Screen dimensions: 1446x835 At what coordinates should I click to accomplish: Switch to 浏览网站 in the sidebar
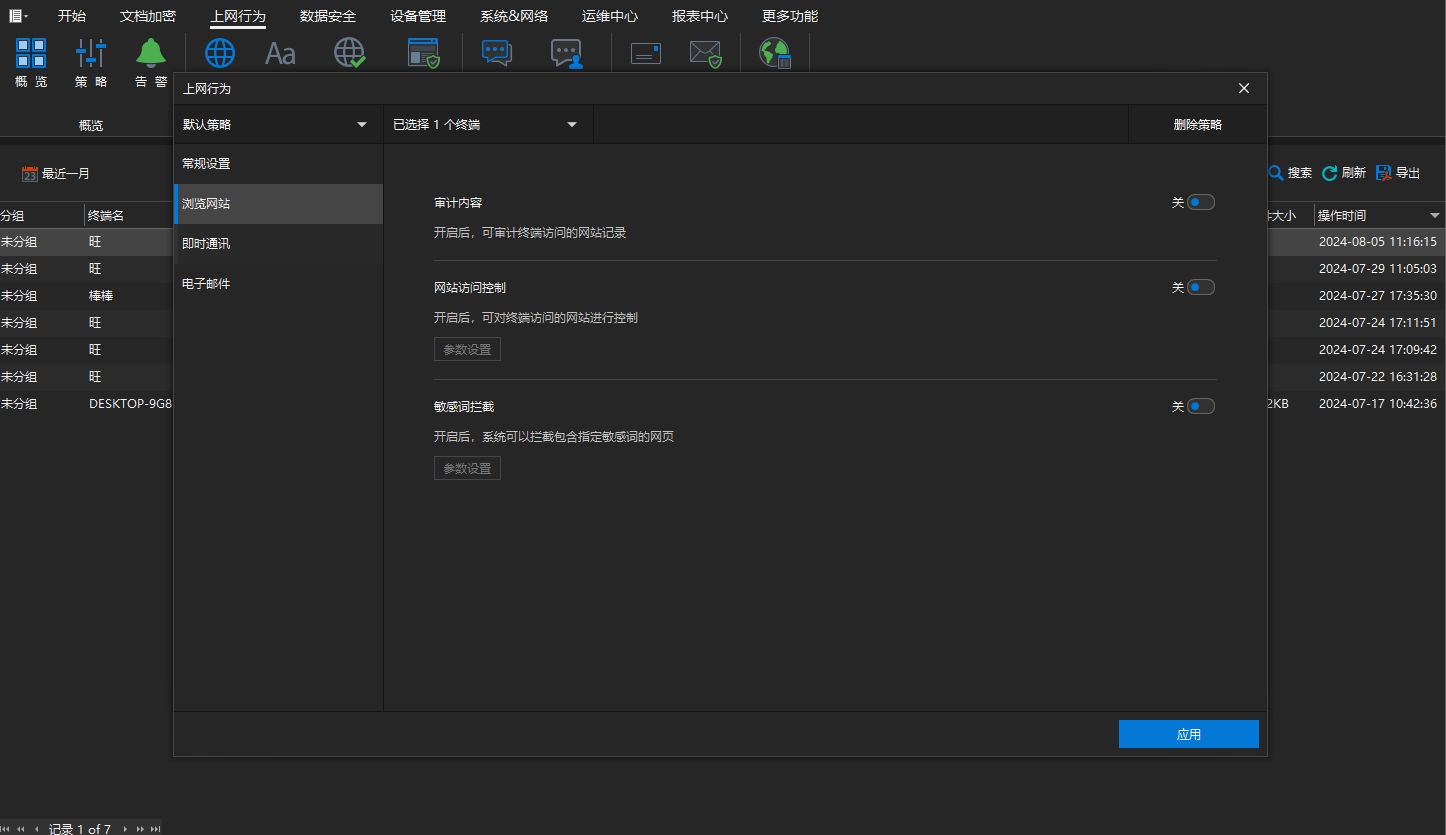(x=278, y=203)
